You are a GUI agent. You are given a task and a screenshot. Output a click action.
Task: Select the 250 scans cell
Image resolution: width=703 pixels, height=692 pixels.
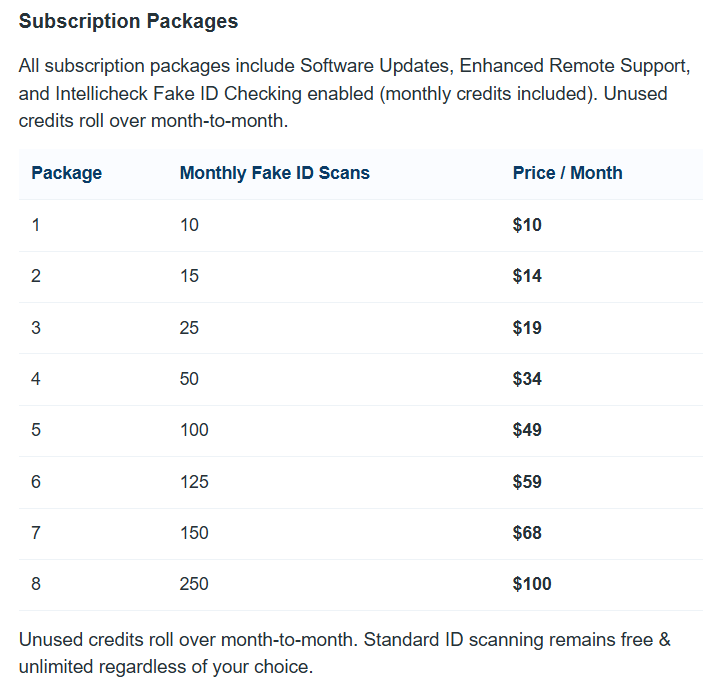[x=194, y=584]
